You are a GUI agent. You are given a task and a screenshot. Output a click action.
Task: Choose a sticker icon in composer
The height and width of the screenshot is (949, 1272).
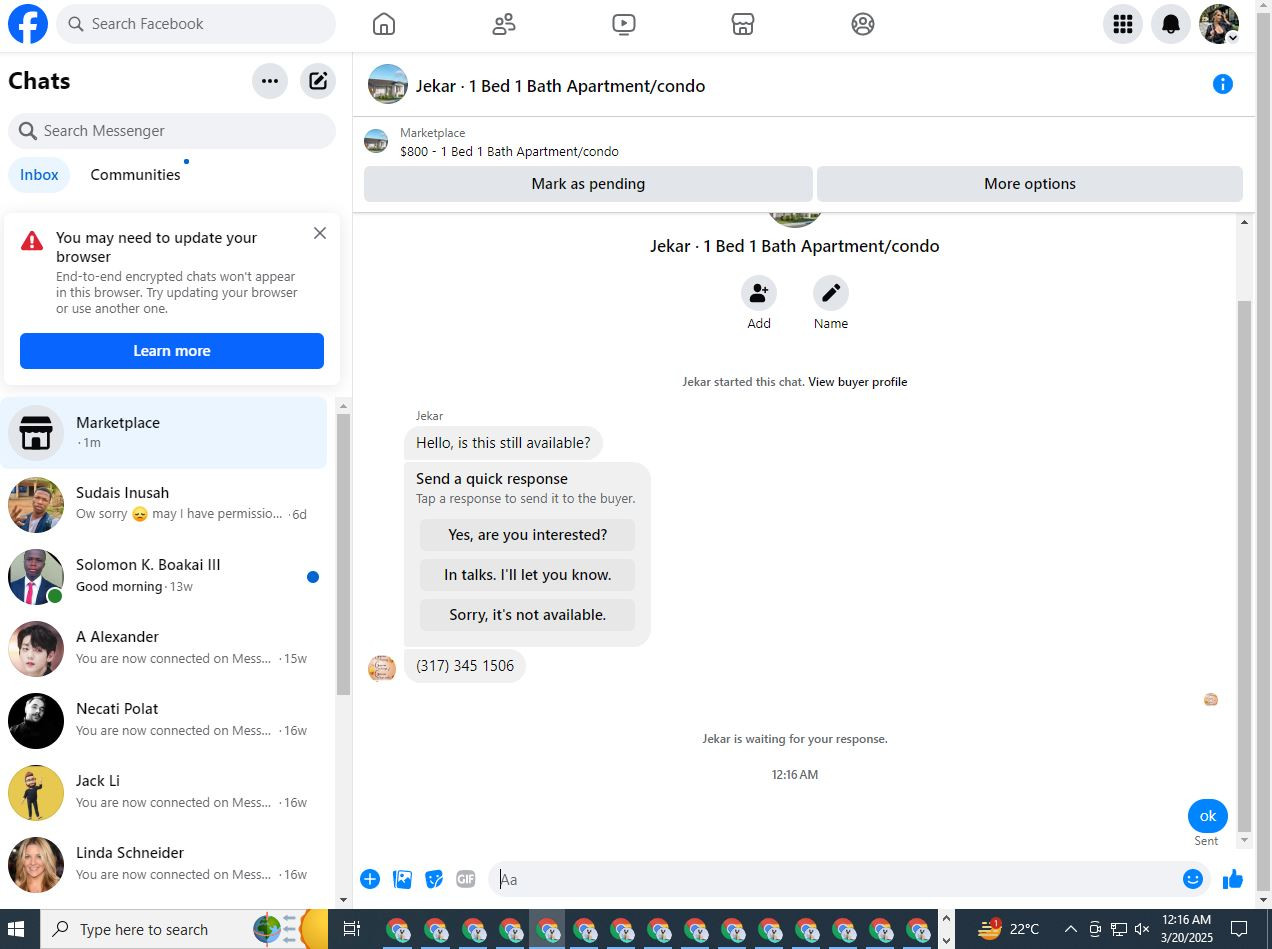pyautogui.click(x=434, y=879)
